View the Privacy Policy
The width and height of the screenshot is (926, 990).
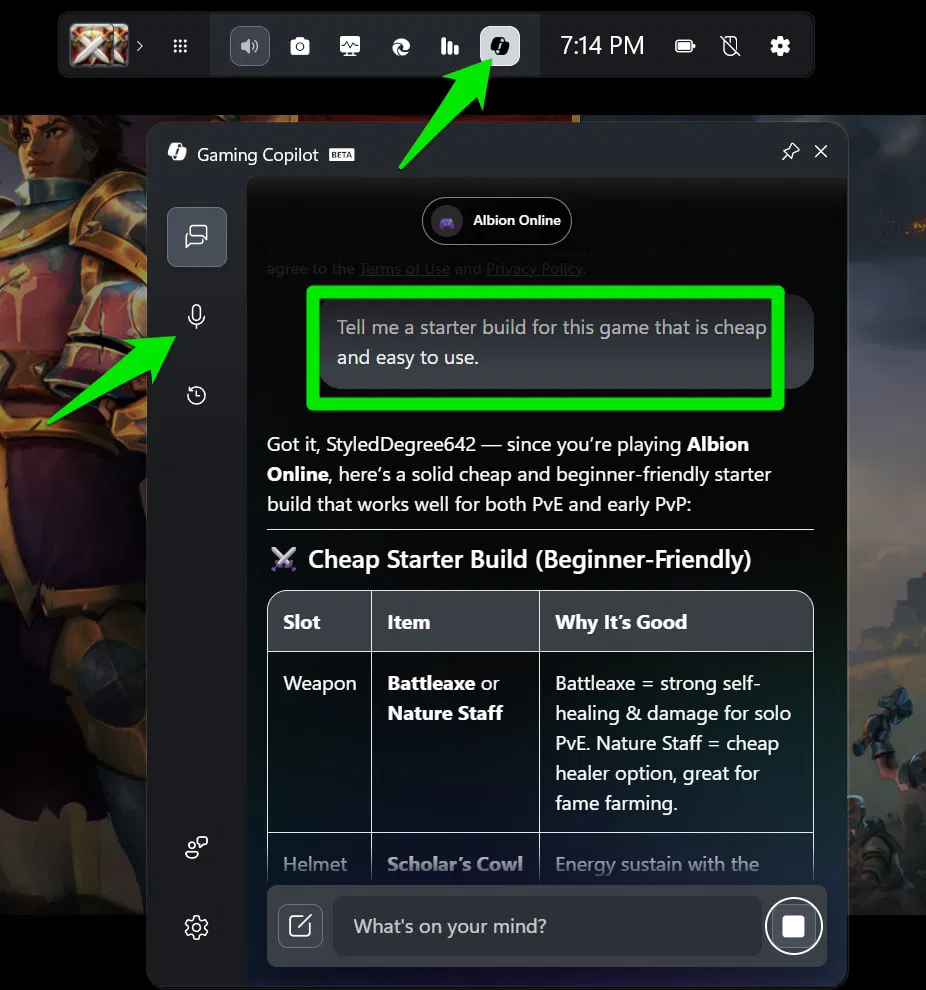[535, 269]
